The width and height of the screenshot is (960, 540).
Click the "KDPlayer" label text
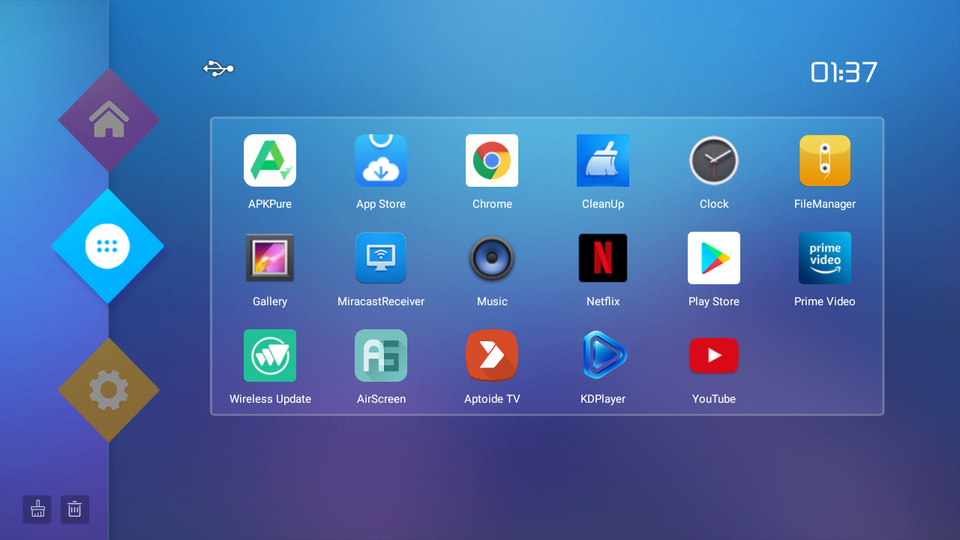click(x=602, y=399)
